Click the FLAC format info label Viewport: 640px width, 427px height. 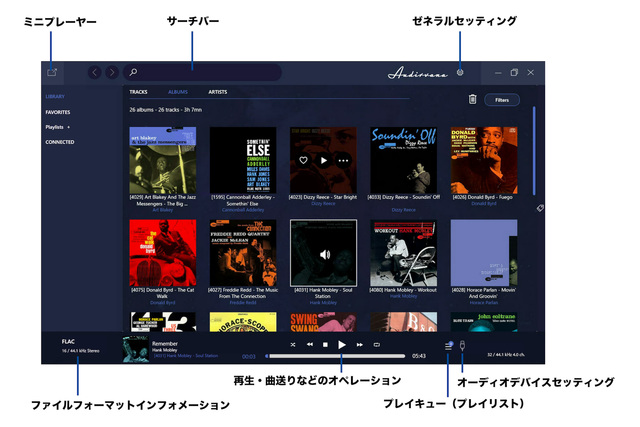[68, 341]
